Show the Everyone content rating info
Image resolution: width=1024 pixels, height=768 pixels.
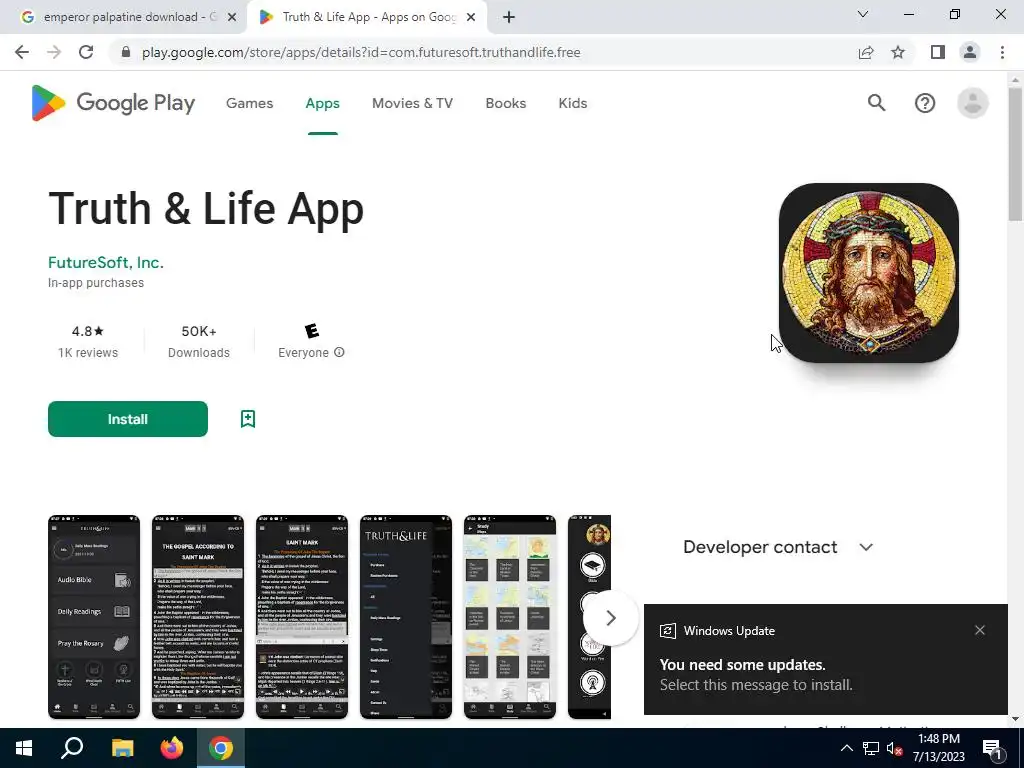pos(339,352)
